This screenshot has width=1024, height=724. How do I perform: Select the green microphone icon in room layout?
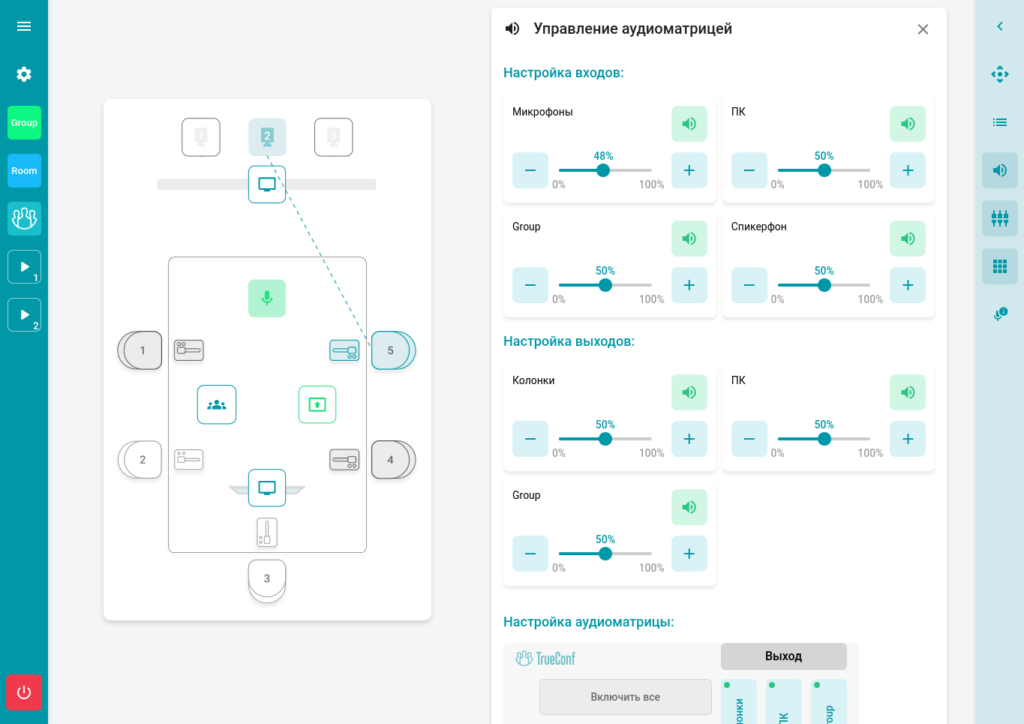pos(267,299)
